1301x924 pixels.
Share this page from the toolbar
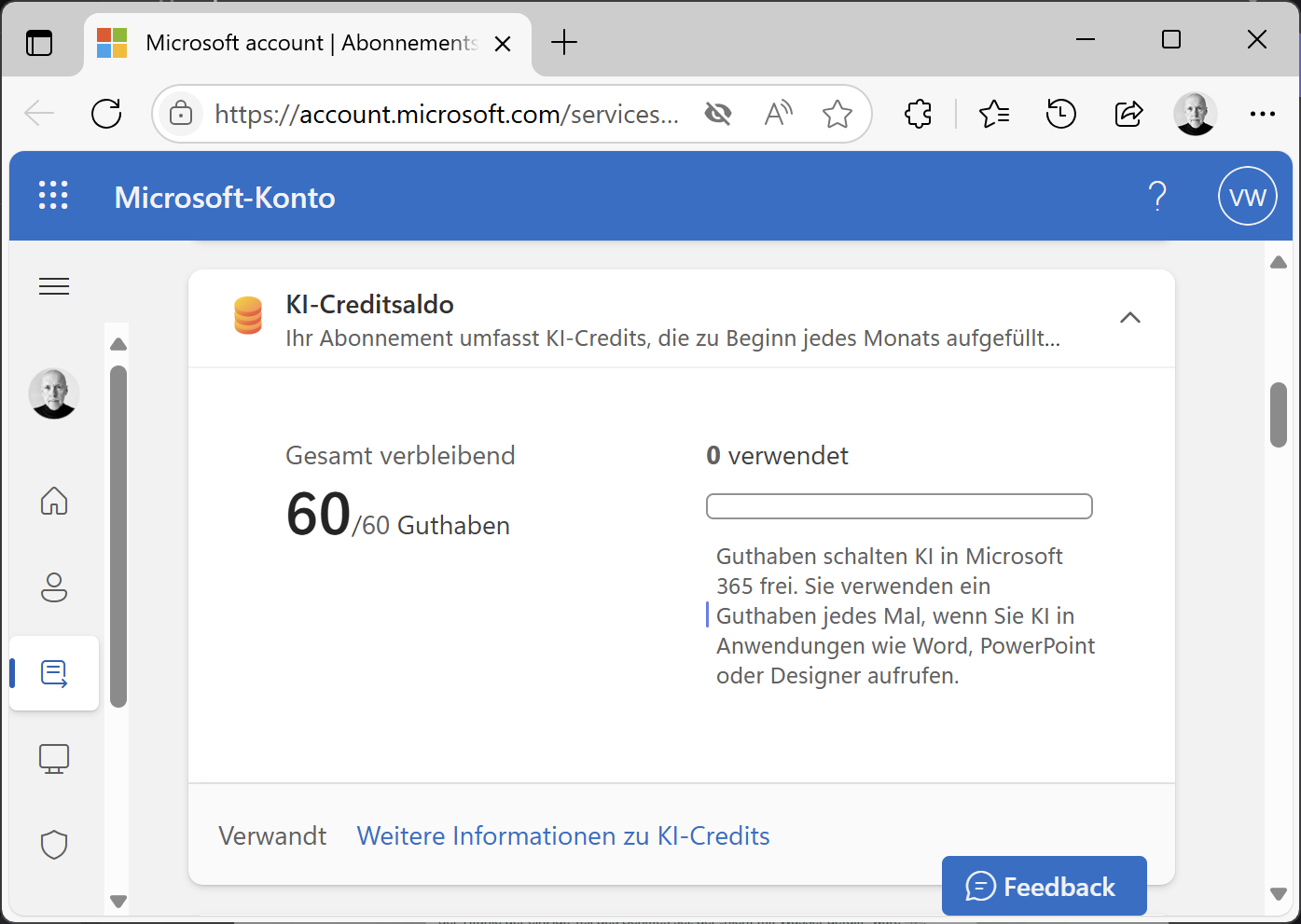coord(1128,114)
